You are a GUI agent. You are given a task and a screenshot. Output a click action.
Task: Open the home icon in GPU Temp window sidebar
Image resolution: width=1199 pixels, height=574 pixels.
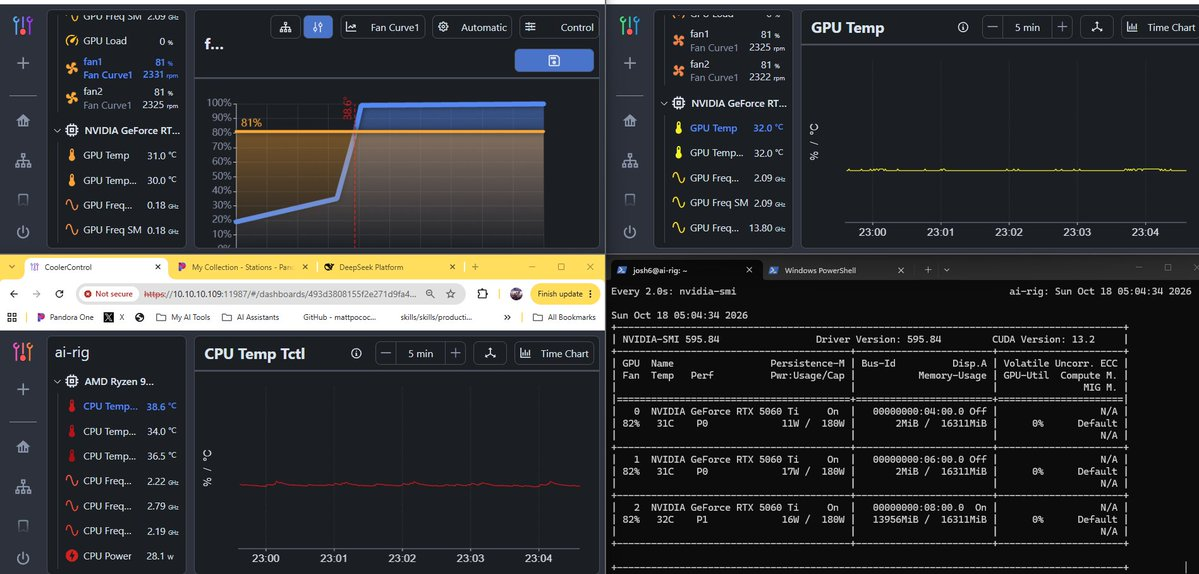pyautogui.click(x=629, y=120)
